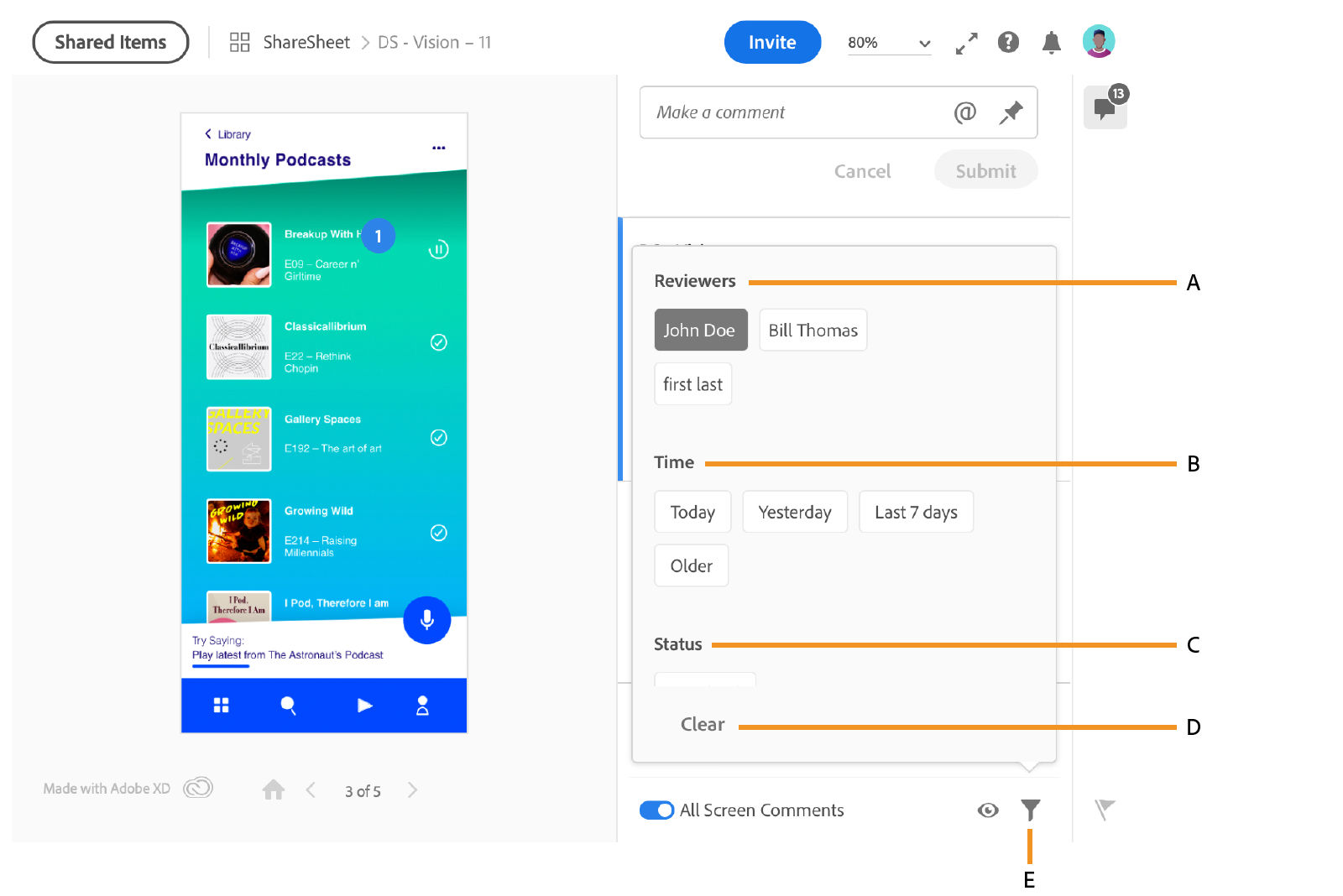Go to the prototype home screen
Image resolution: width=1343 pixels, height=896 pixels.
(x=273, y=789)
